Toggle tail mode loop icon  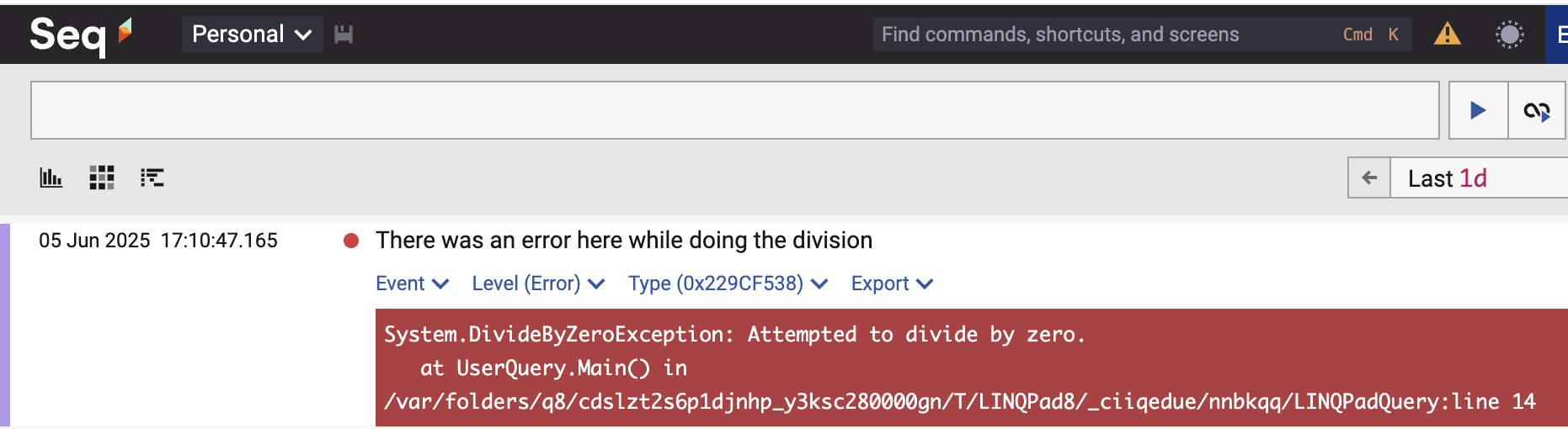(1537, 110)
